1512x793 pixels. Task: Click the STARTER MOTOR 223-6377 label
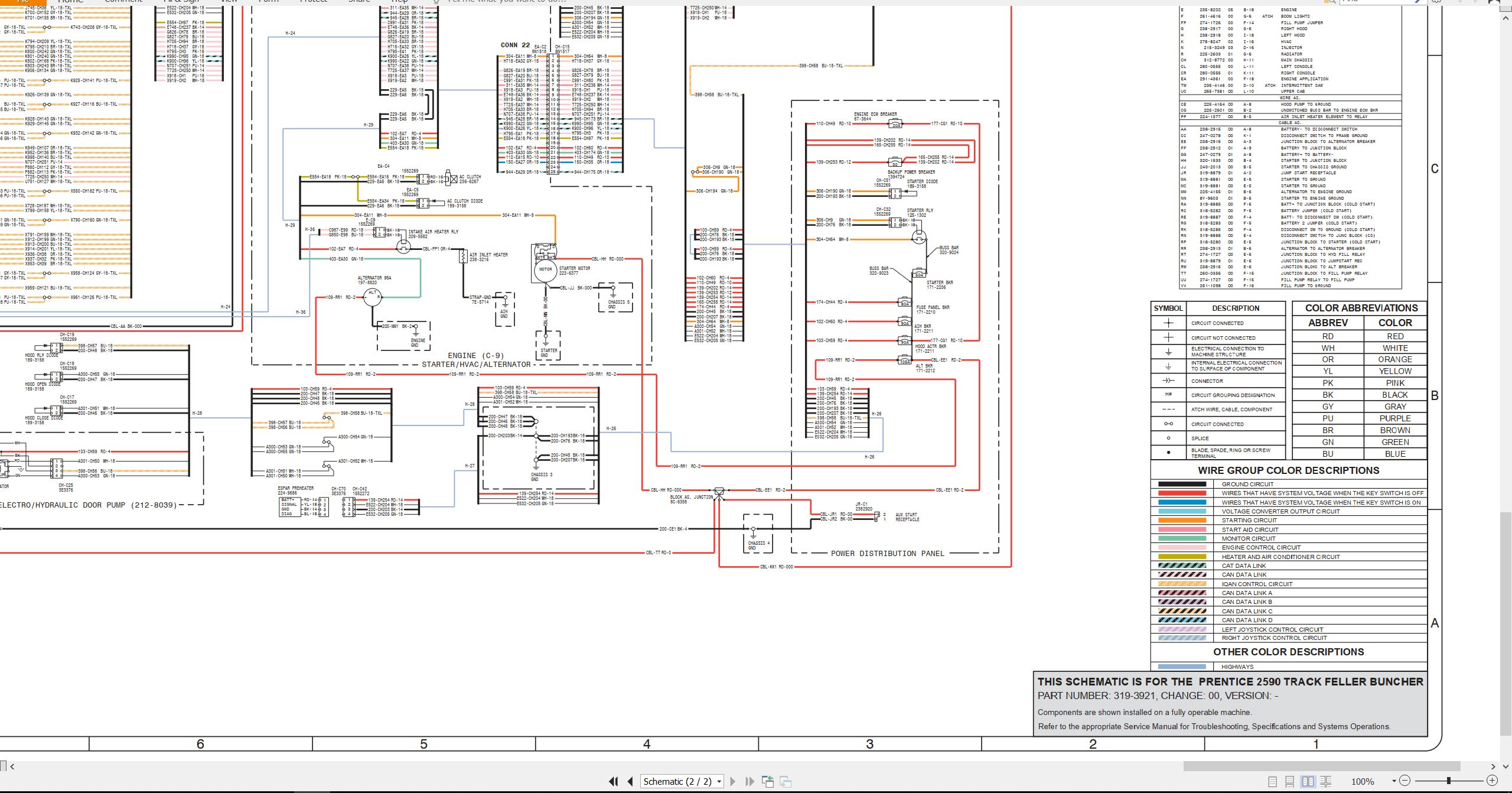click(x=574, y=271)
